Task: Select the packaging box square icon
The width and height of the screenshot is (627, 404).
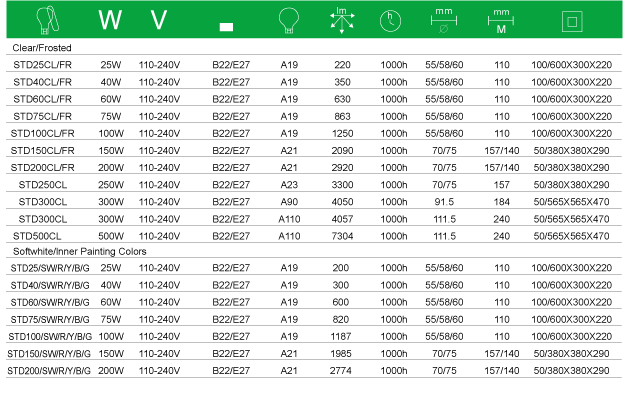Action: pos(572,19)
